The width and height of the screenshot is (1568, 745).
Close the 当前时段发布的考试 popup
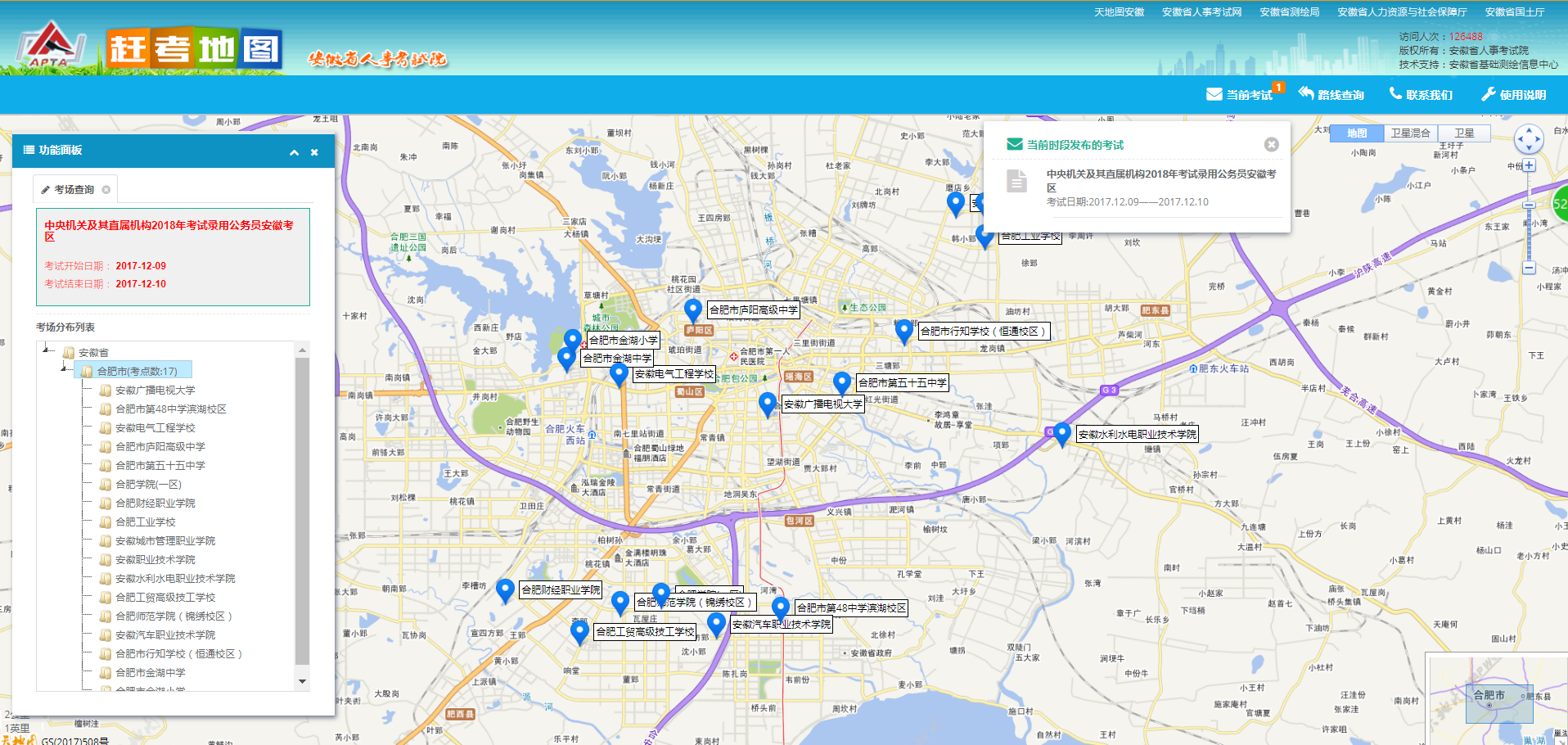1271,144
